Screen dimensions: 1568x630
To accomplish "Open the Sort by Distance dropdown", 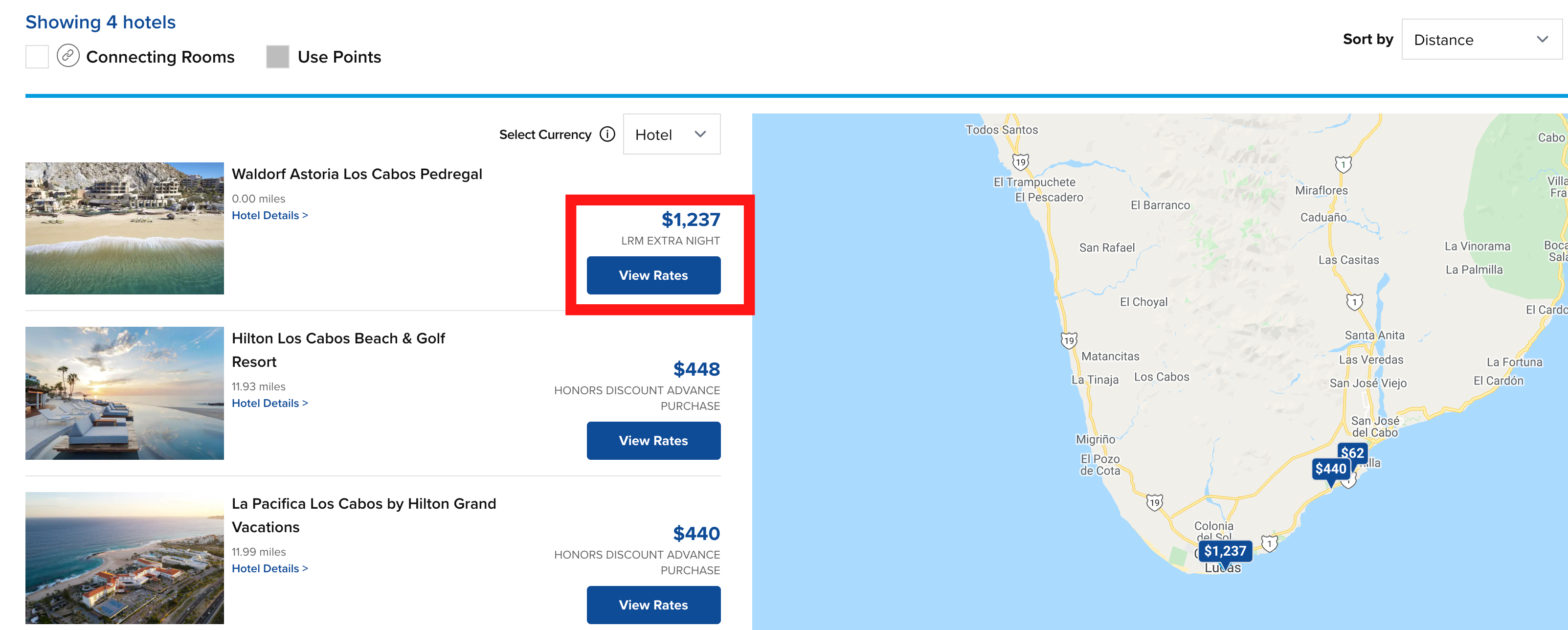I will (x=1481, y=39).
